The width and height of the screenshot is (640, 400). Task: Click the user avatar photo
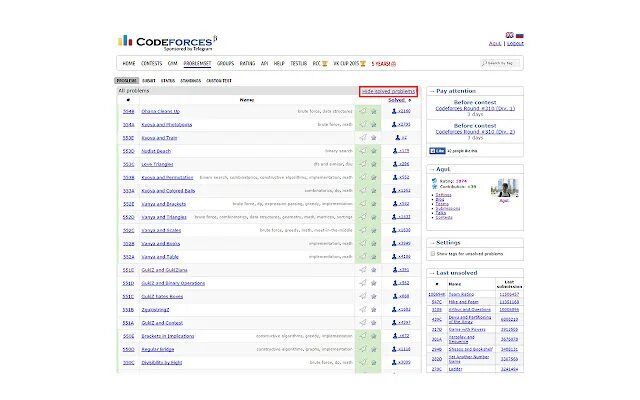pos(505,188)
